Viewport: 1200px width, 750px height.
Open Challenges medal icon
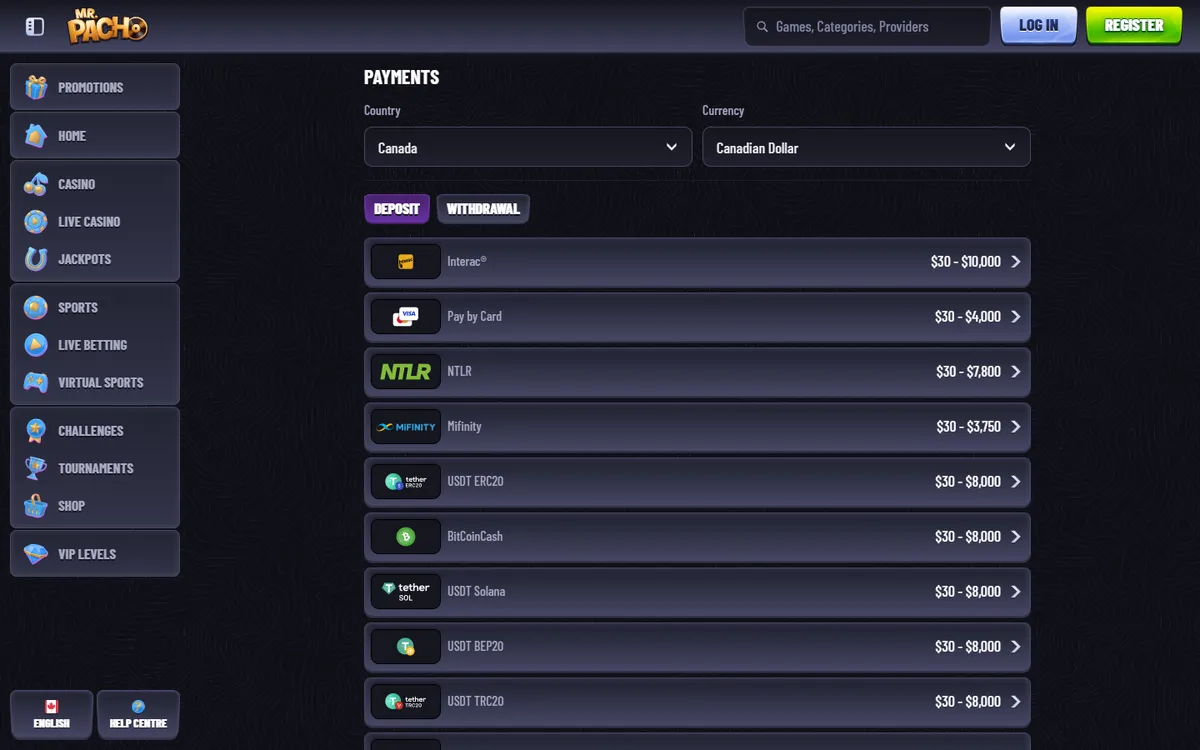coord(36,431)
